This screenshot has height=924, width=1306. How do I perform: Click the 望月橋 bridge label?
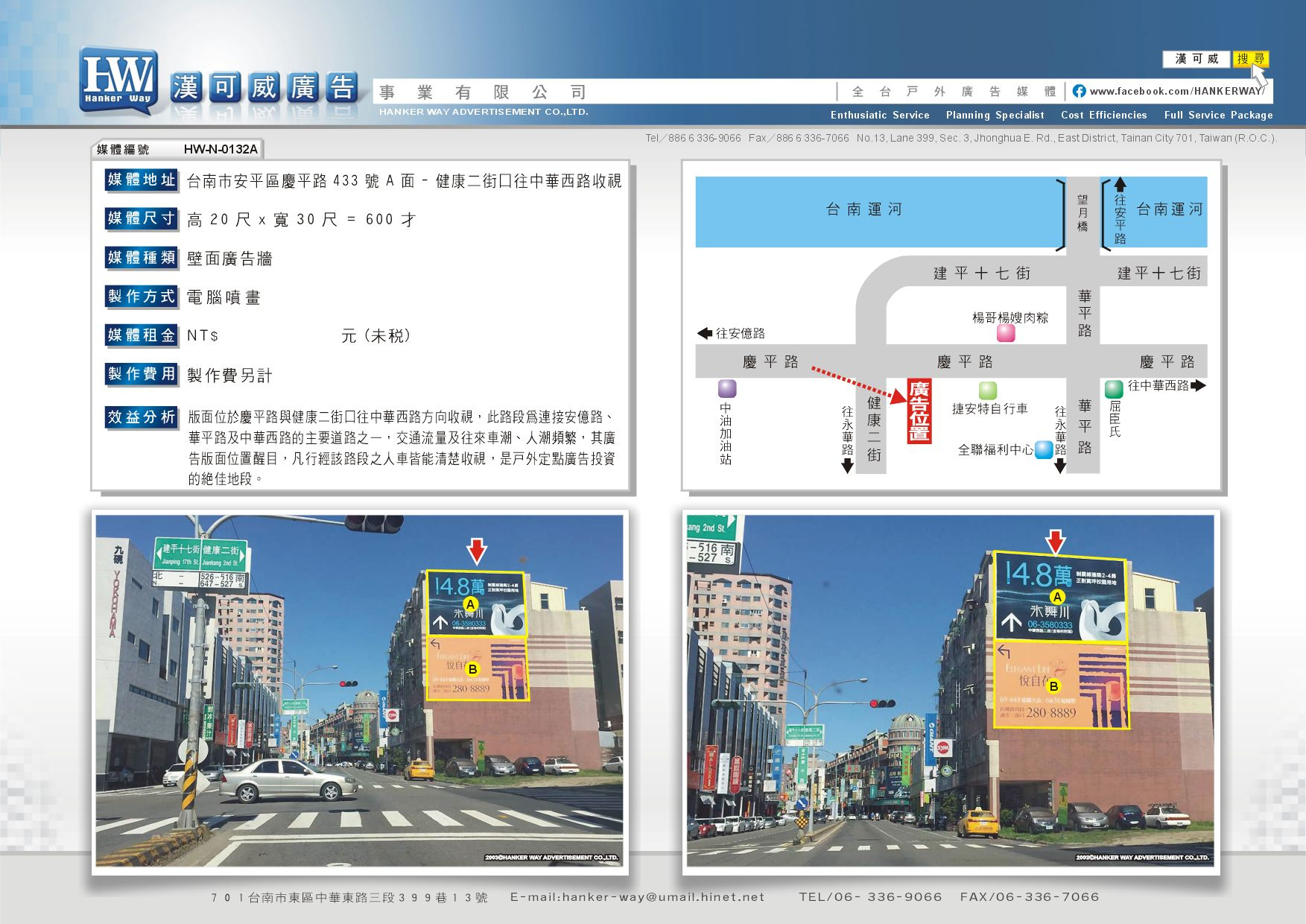[1082, 213]
